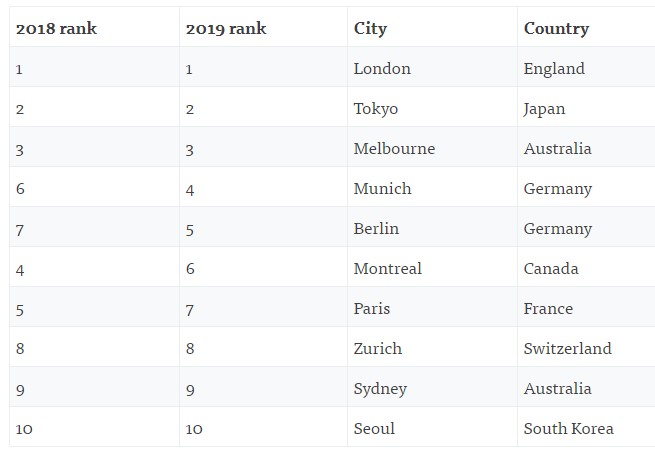Screen dimensions: 655x456
Task: Click the Paris cell
Action: pos(372,309)
